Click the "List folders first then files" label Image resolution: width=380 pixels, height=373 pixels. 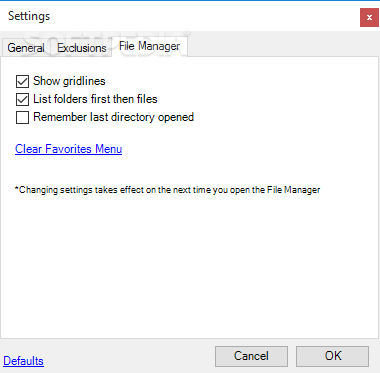point(95,99)
